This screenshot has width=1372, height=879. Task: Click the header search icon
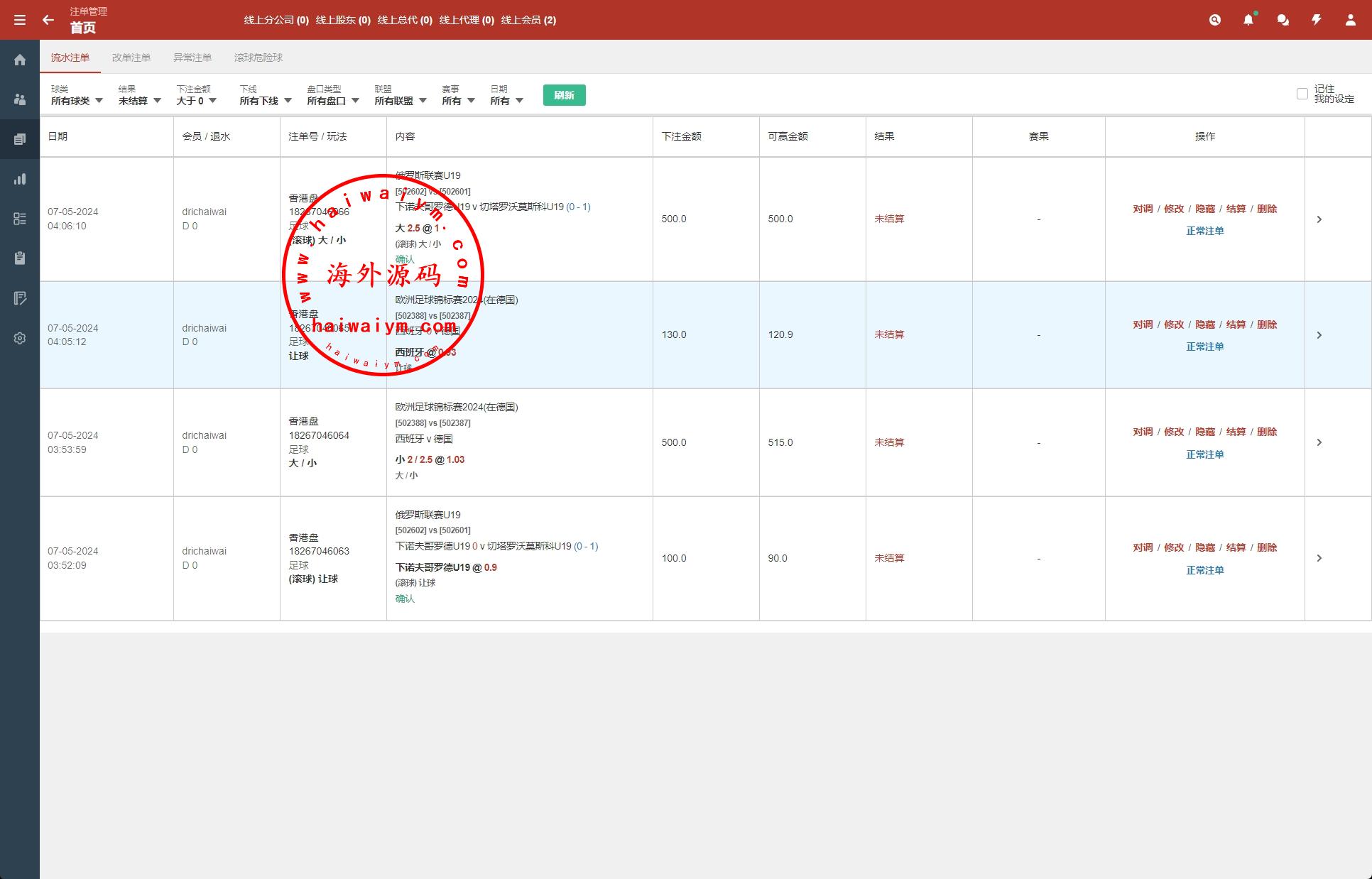pyautogui.click(x=1215, y=20)
